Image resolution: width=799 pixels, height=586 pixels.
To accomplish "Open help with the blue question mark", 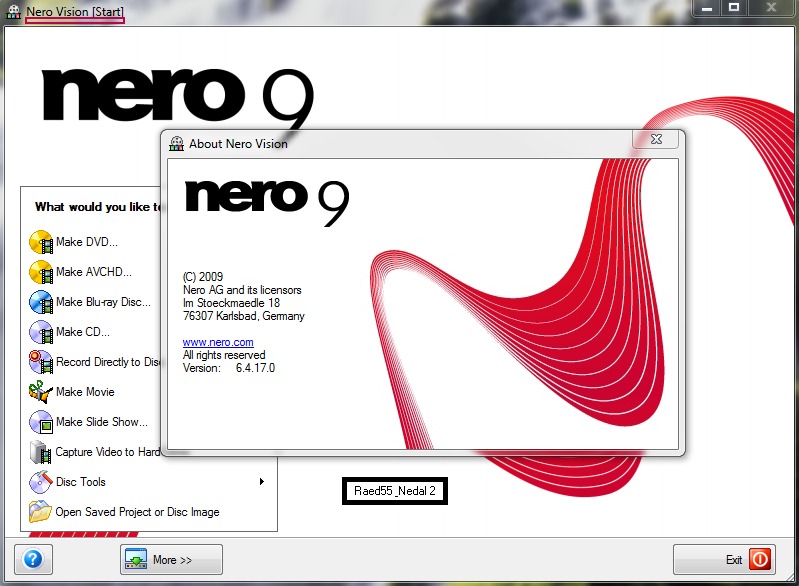I will pyautogui.click(x=33, y=560).
